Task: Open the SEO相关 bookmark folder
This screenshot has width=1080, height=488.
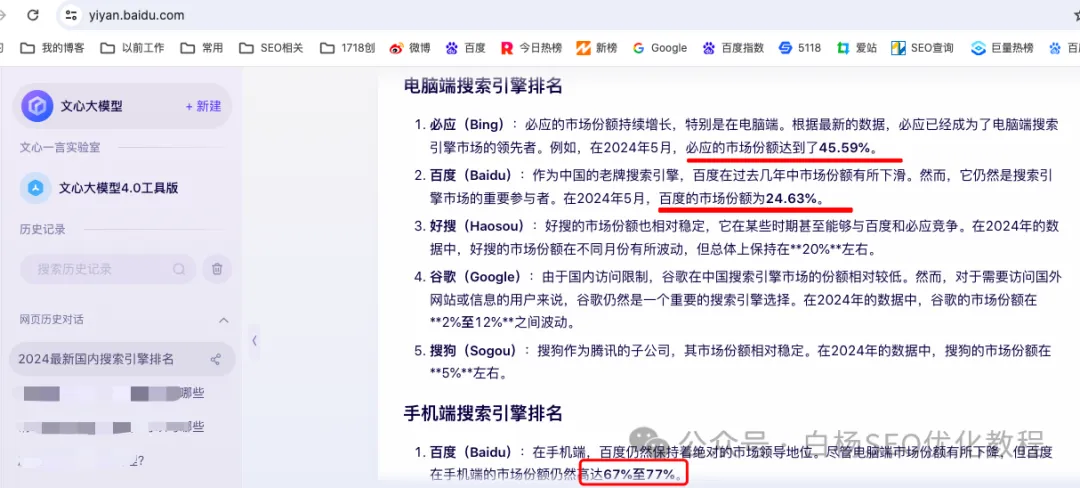Action: pyautogui.click(x=271, y=47)
